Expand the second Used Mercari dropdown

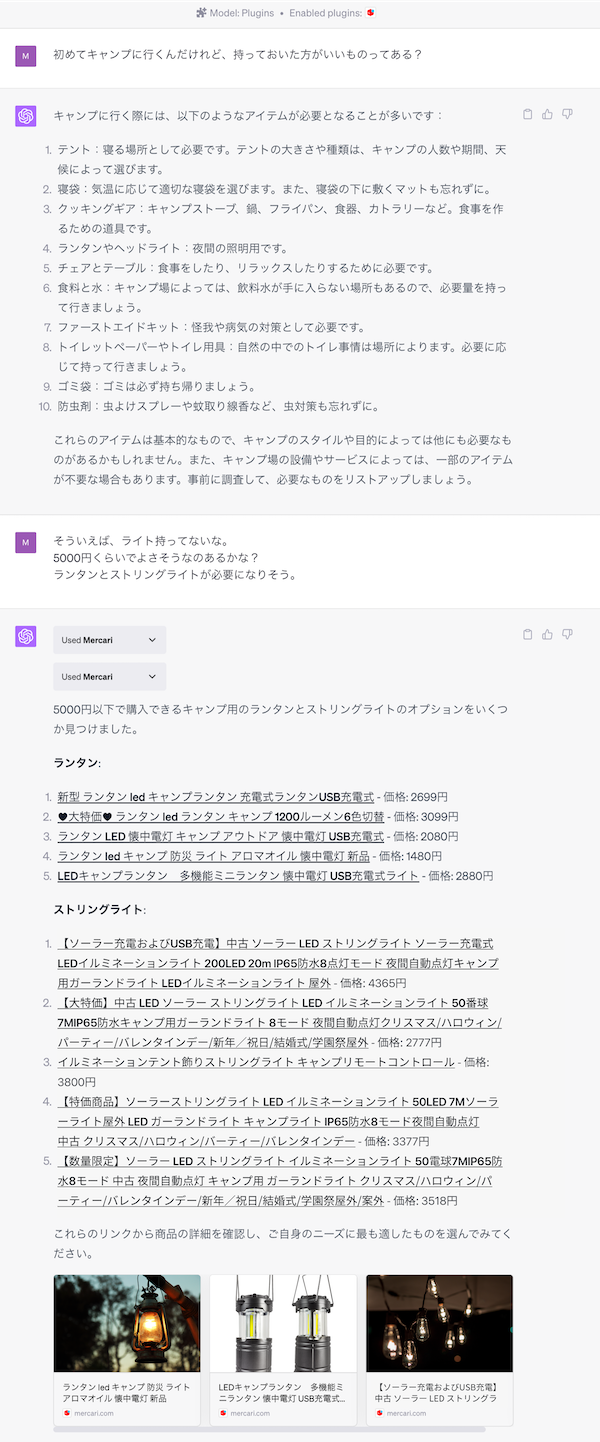click(109, 677)
